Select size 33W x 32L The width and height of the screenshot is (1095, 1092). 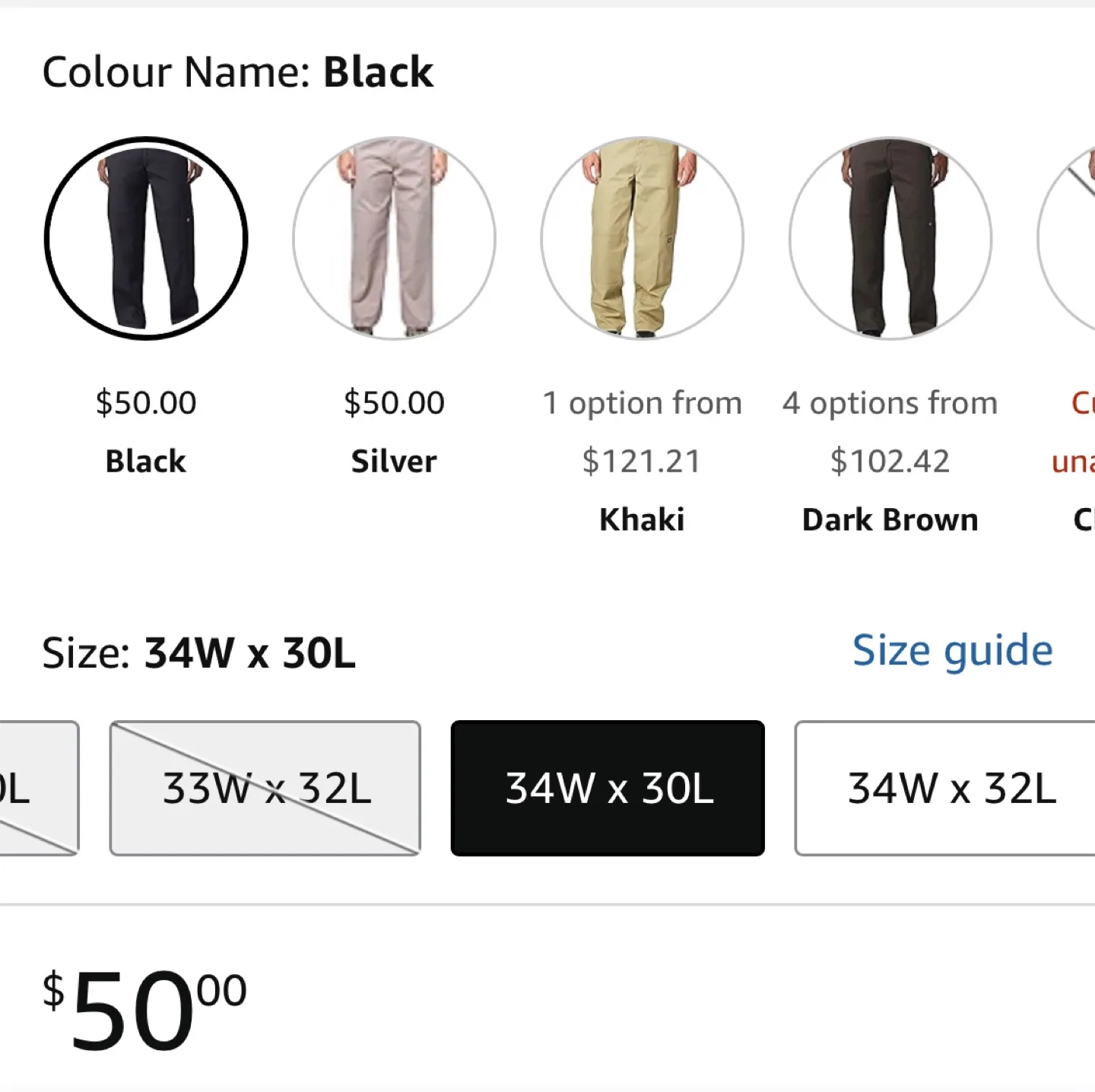point(265,788)
